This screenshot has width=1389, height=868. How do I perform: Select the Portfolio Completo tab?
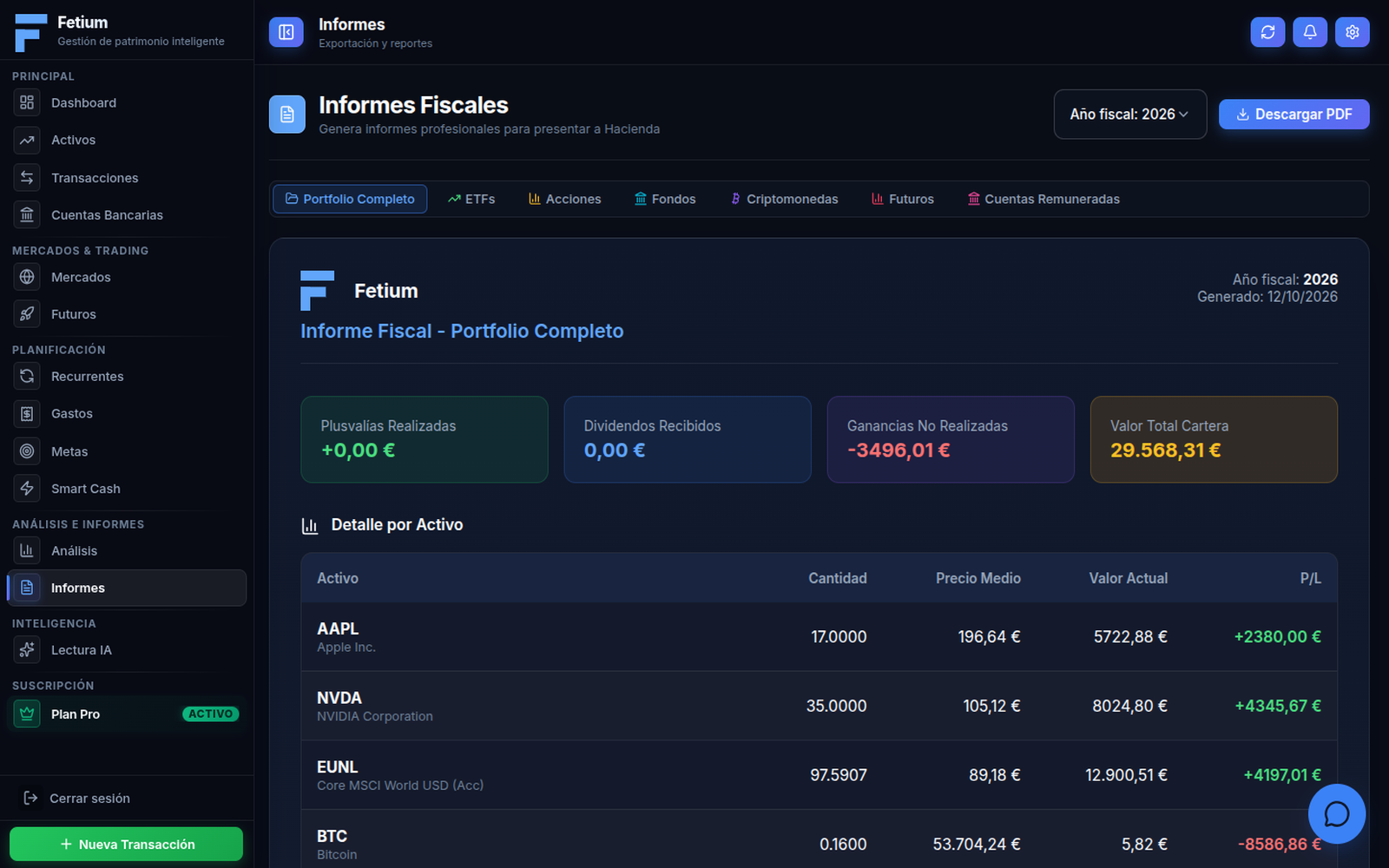350,199
